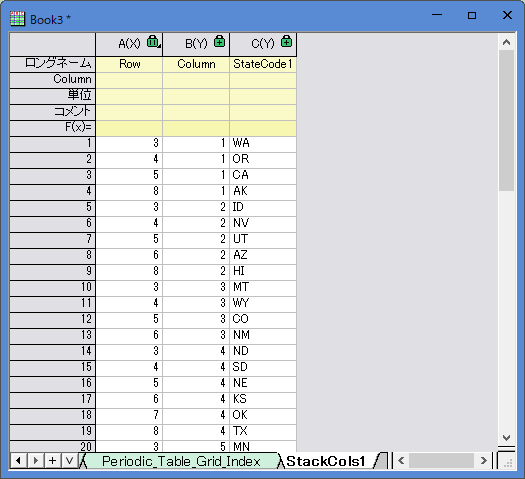Select column C(Y) header
The image size is (525, 479).
tap(263, 44)
